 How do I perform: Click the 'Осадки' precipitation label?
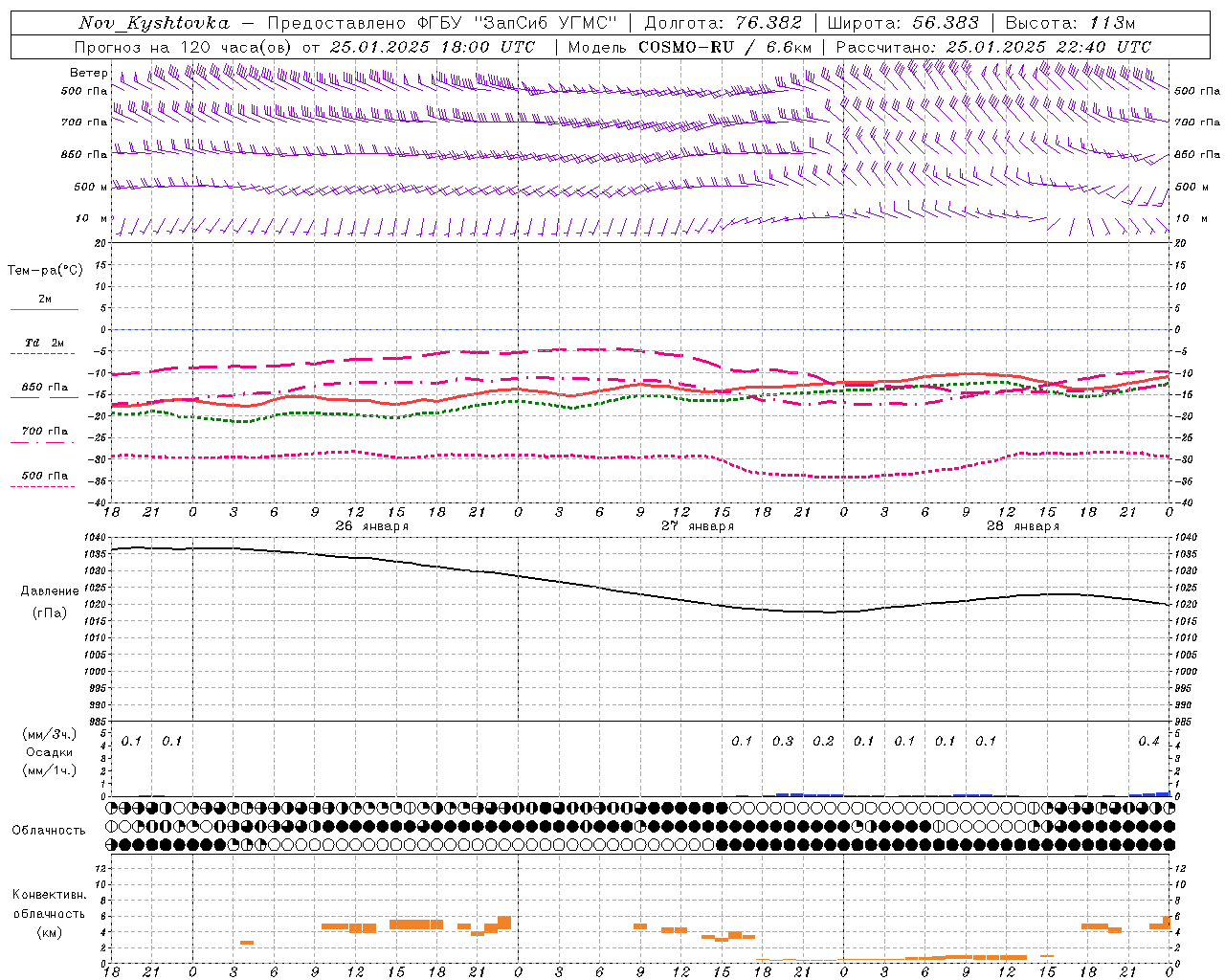[50, 752]
